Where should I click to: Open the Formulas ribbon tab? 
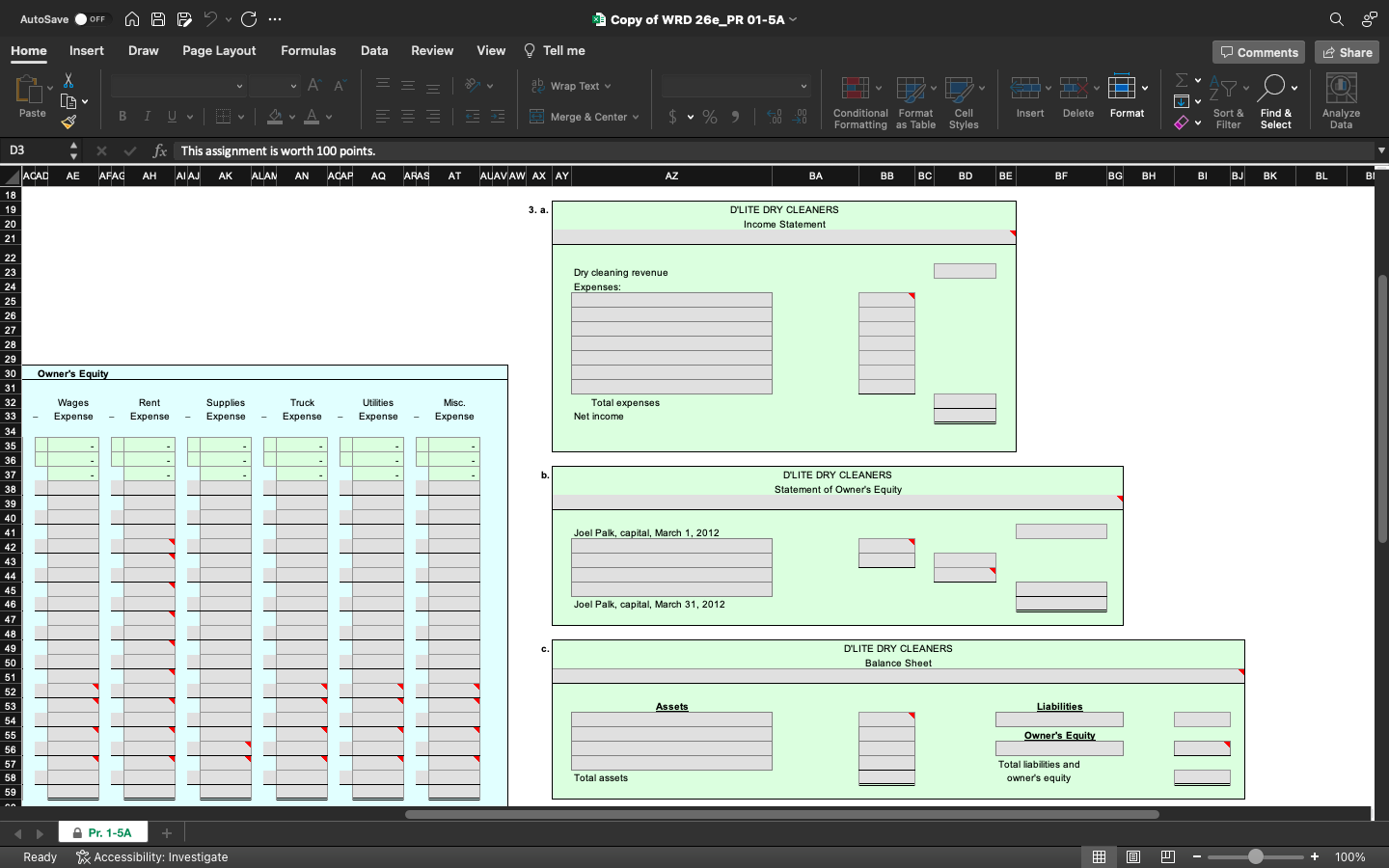(x=309, y=50)
